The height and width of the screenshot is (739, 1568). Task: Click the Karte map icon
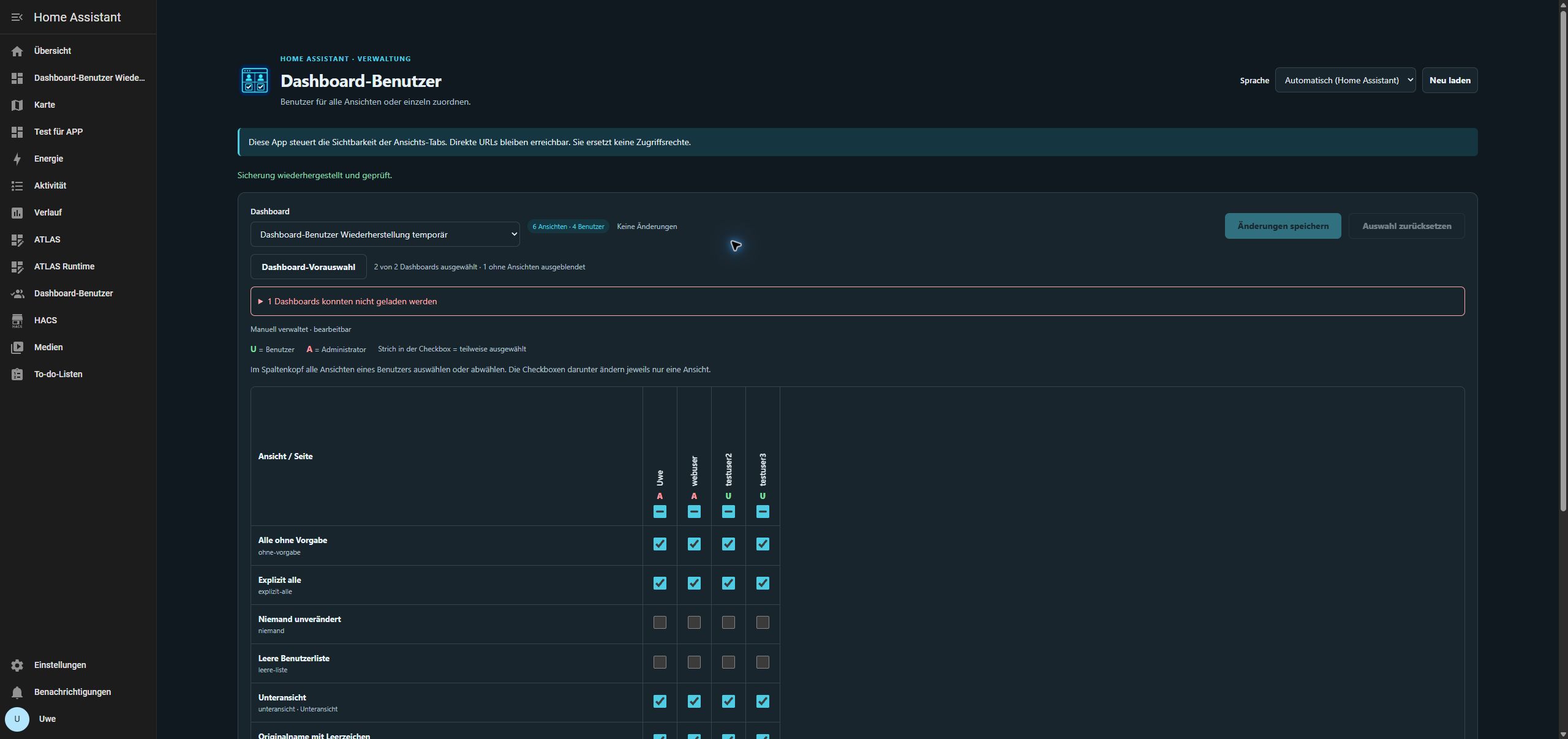click(x=17, y=105)
